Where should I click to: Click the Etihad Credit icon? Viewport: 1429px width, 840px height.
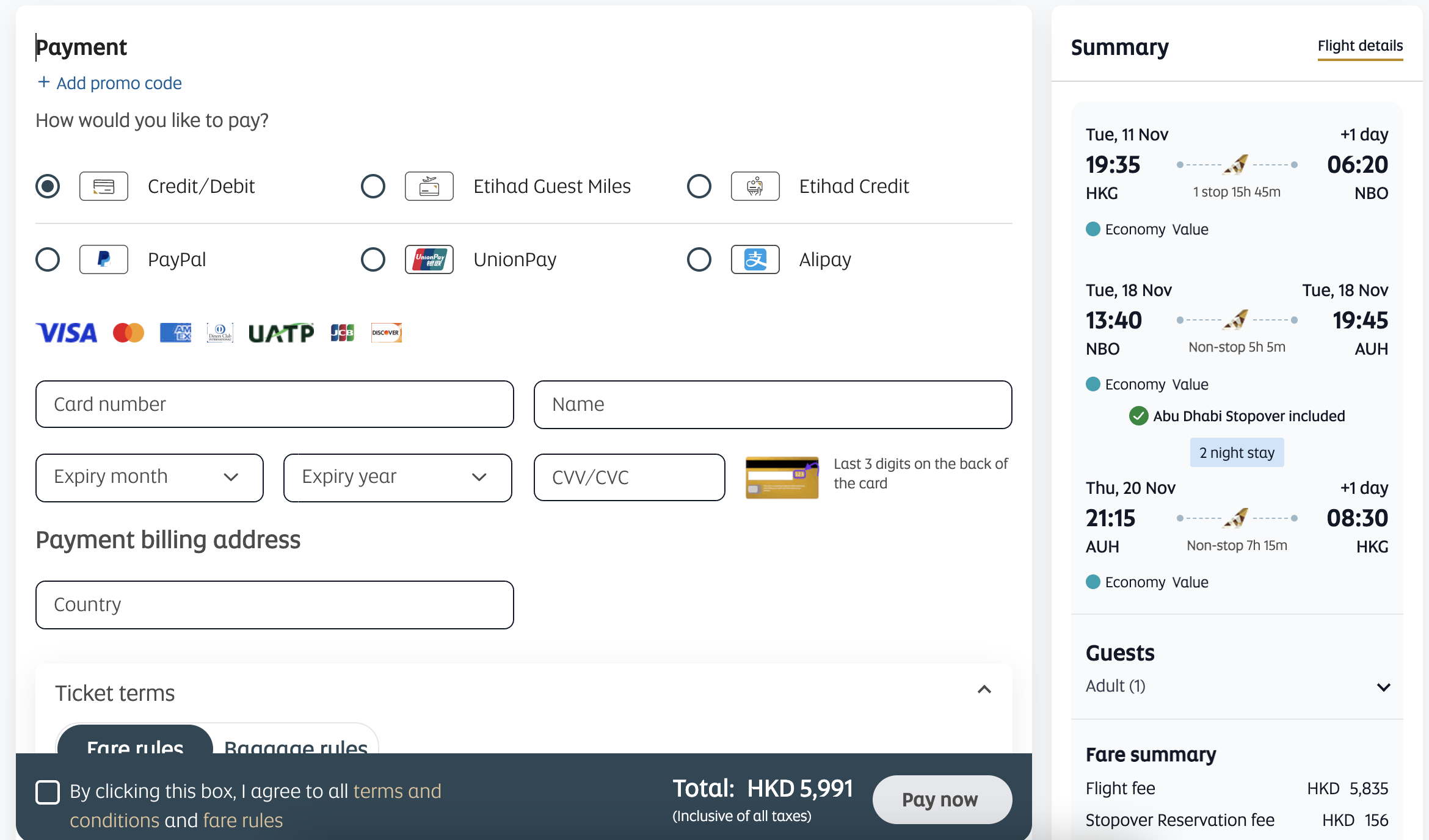tap(755, 186)
